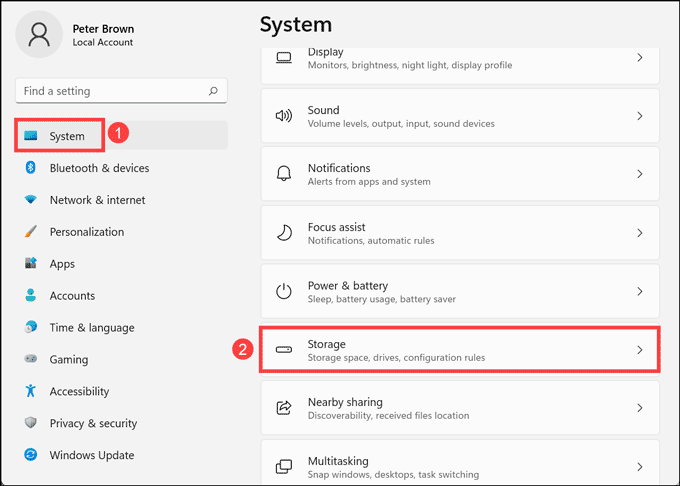Click the search magnifier icon
This screenshot has height=486, width=680.
[x=213, y=91]
